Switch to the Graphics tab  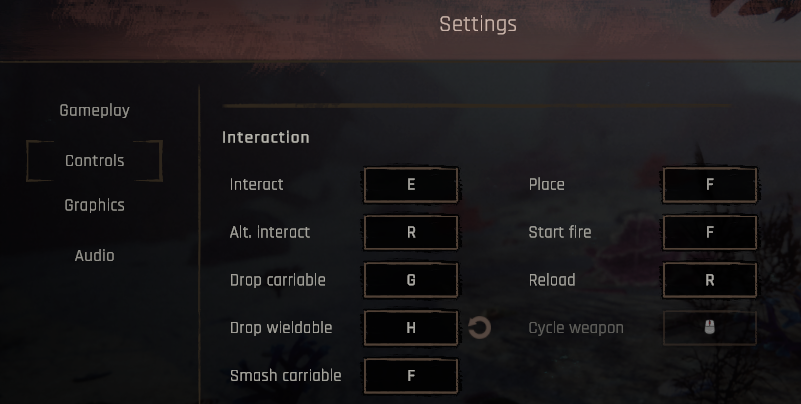pyautogui.click(x=95, y=205)
